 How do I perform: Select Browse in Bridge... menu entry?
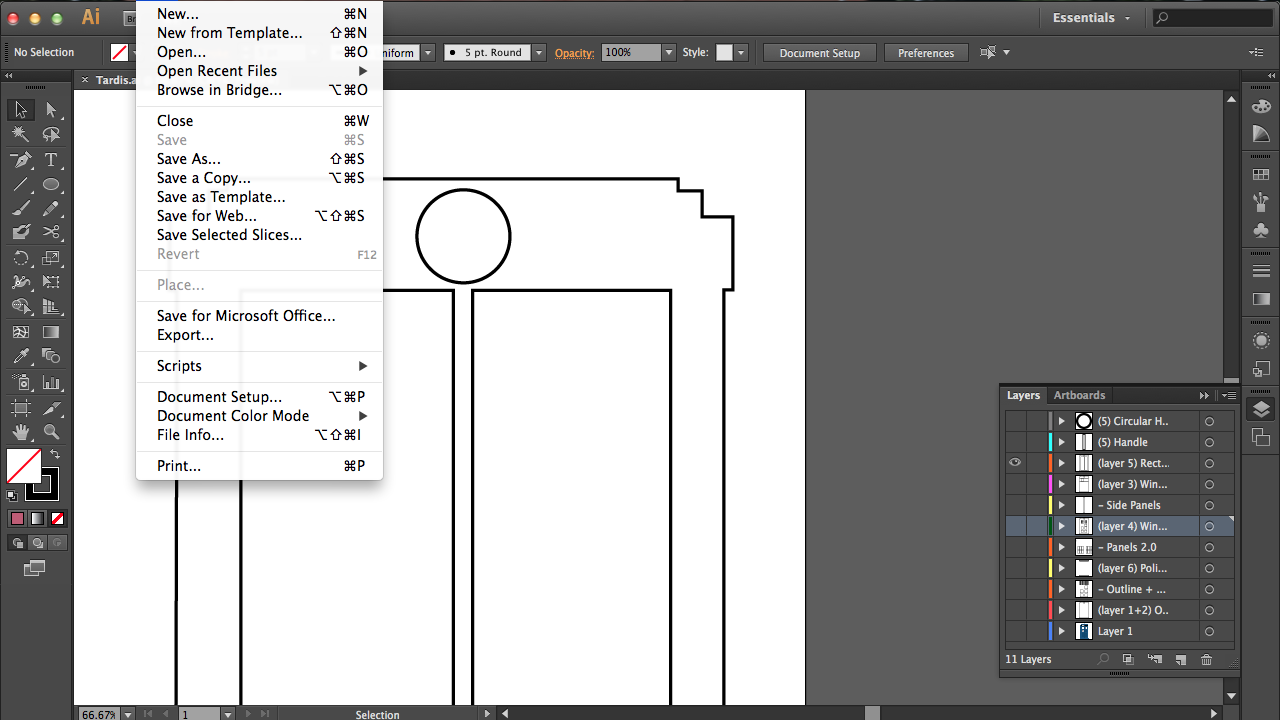coord(259,90)
